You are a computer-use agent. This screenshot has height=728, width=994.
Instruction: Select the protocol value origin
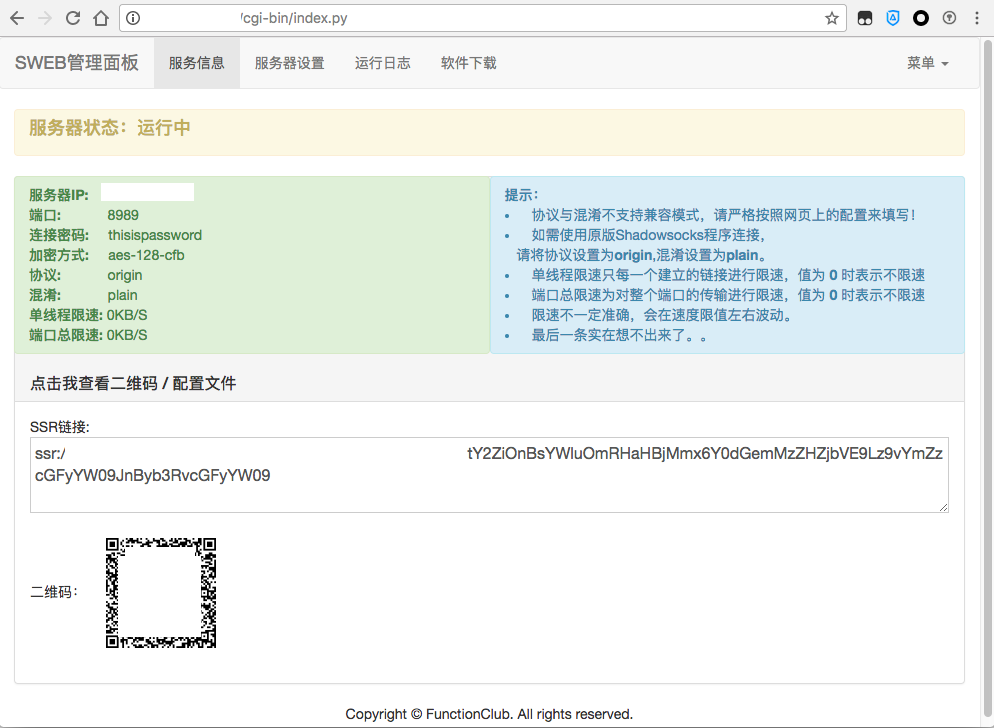point(124,275)
